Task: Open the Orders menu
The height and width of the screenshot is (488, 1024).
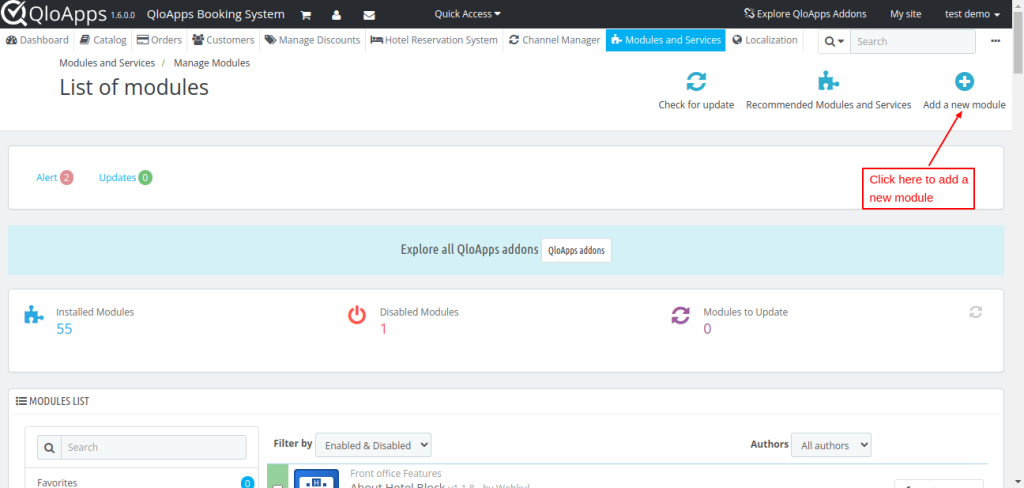Action: click(159, 40)
